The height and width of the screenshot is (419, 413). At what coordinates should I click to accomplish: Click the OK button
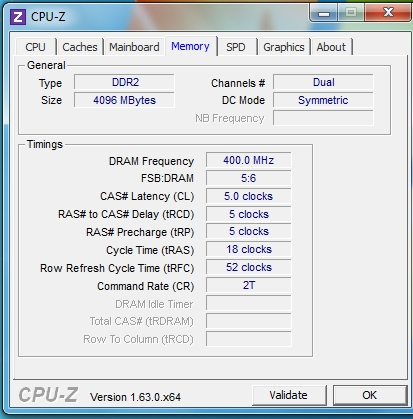coord(369,395)
